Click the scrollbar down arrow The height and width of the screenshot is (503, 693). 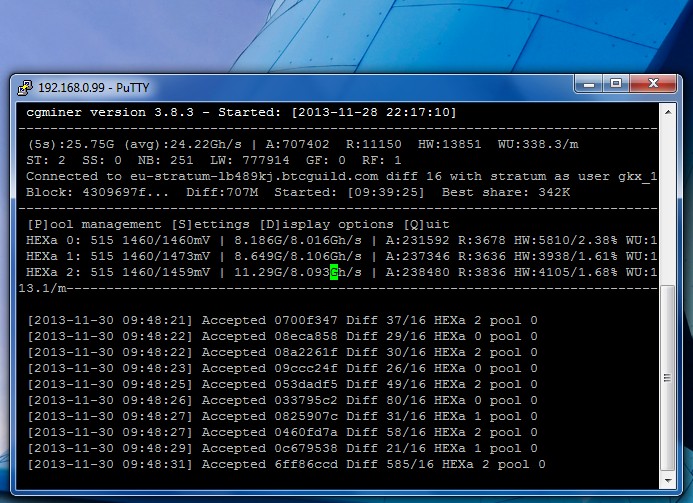(x=668, y=480)
